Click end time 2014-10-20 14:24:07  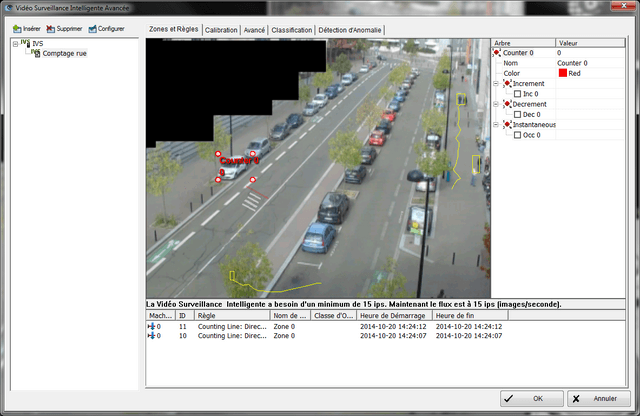click(x=469, y=336)
